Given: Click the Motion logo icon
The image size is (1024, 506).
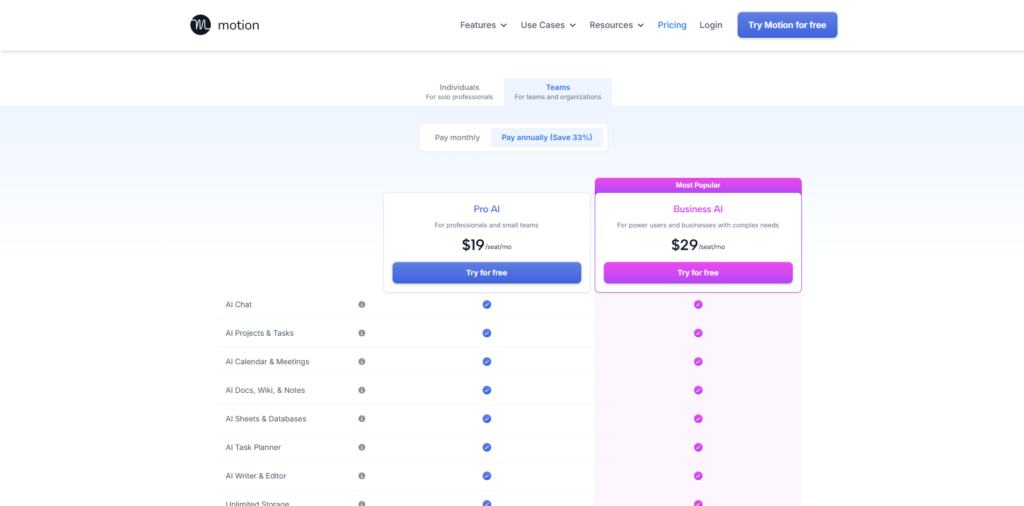Looking at the screenshot, I should pyautogui.click(x=200, y=25).
